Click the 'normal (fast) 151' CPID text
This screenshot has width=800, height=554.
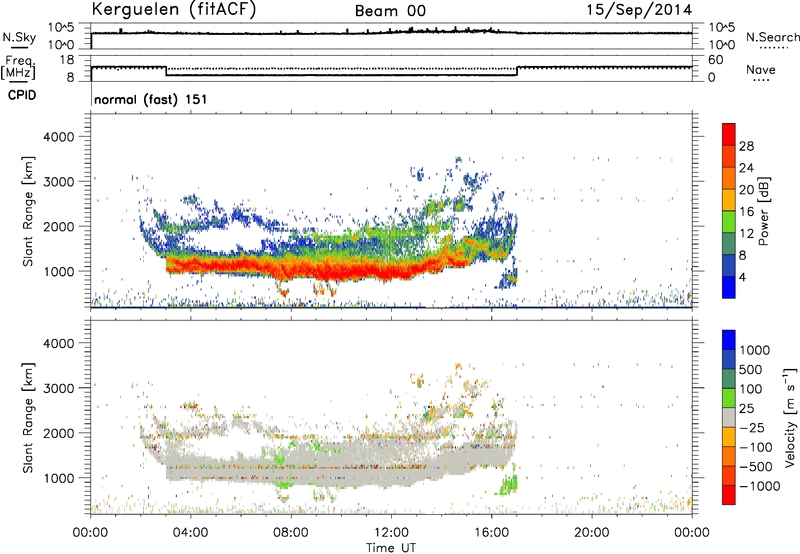(151, 99)
